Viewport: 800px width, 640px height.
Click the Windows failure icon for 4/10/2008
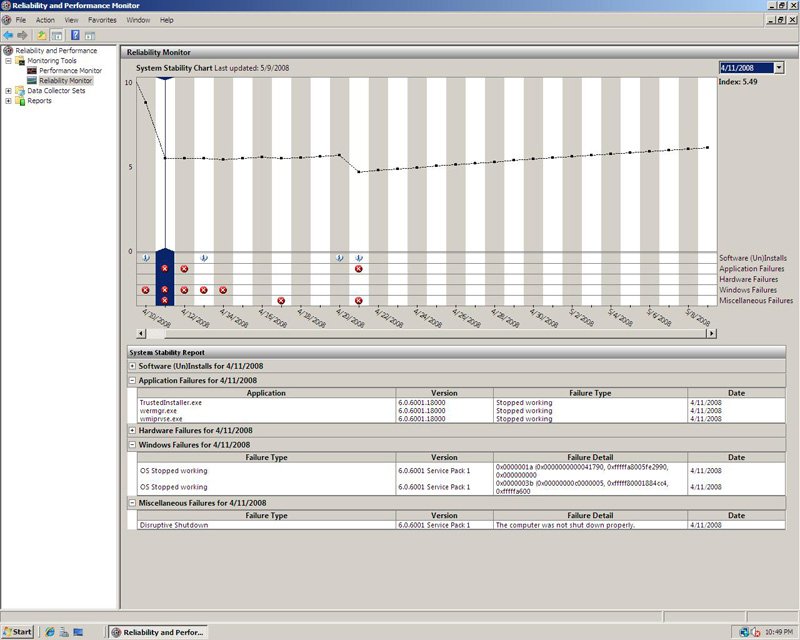point(145,290)
